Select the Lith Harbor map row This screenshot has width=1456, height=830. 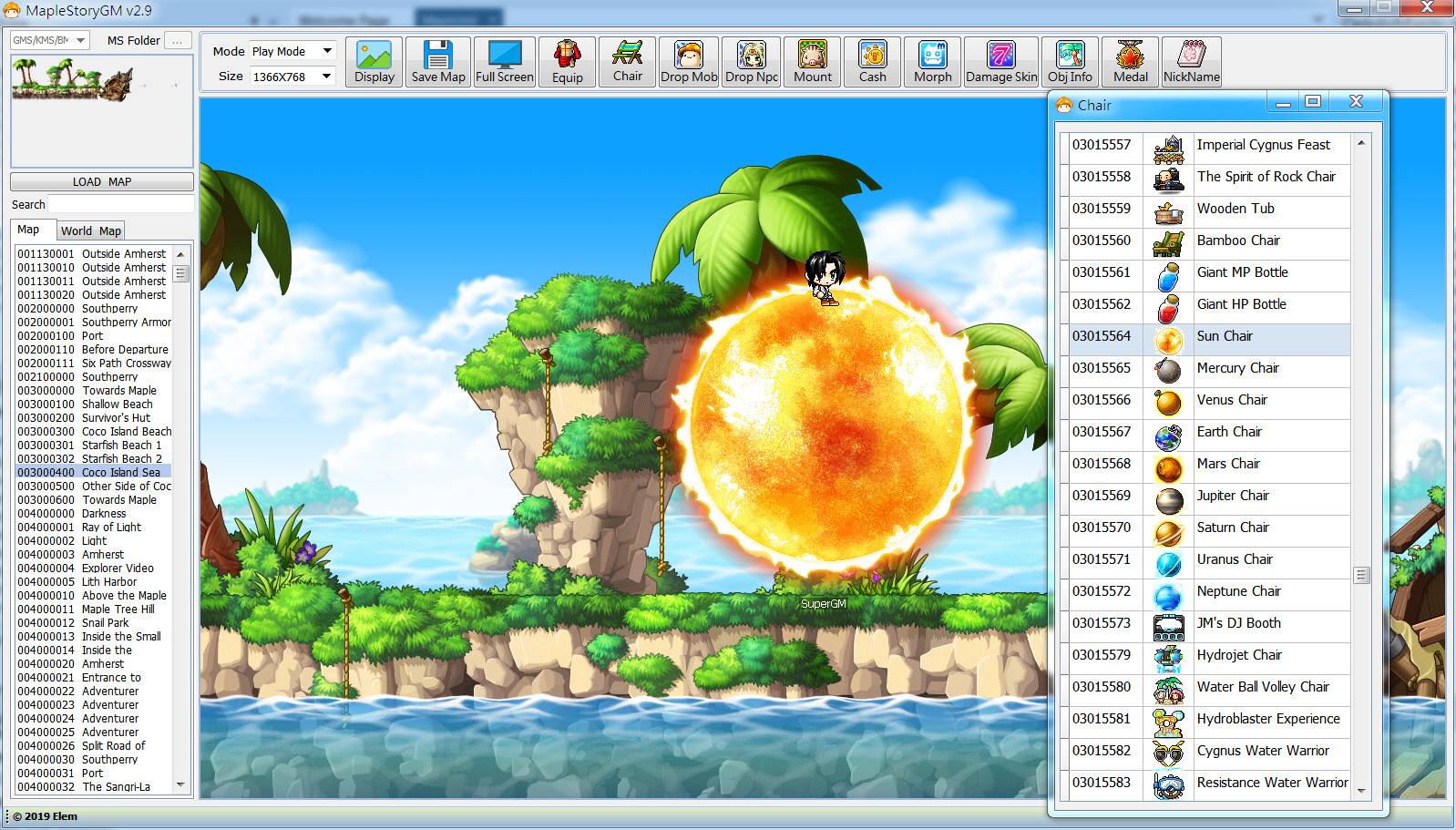[93, 581]
